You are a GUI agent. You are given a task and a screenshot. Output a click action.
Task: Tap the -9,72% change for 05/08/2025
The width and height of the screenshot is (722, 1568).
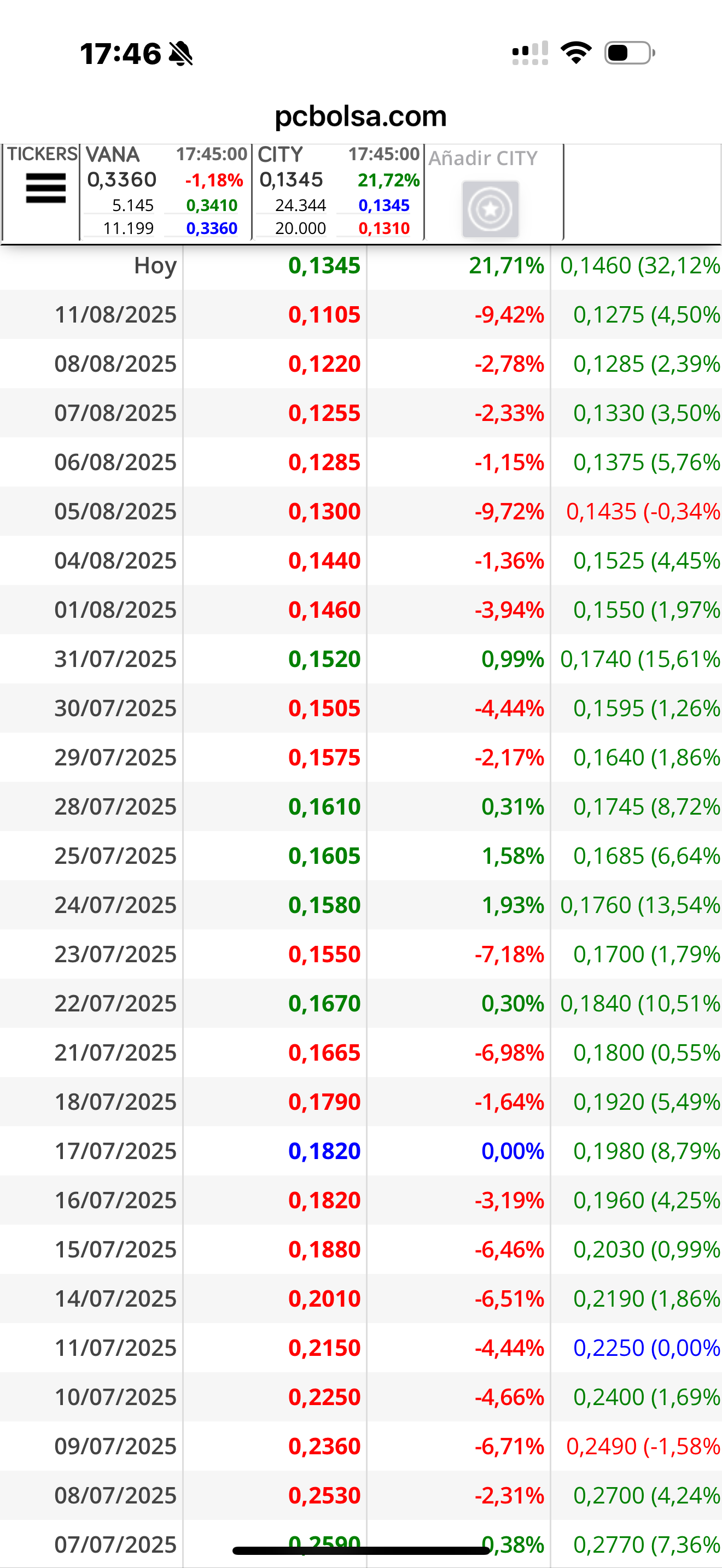pos(509,511)
